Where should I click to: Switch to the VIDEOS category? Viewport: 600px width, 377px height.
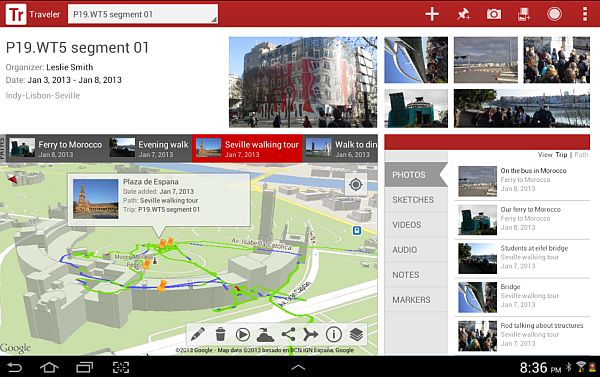(416, 225)
